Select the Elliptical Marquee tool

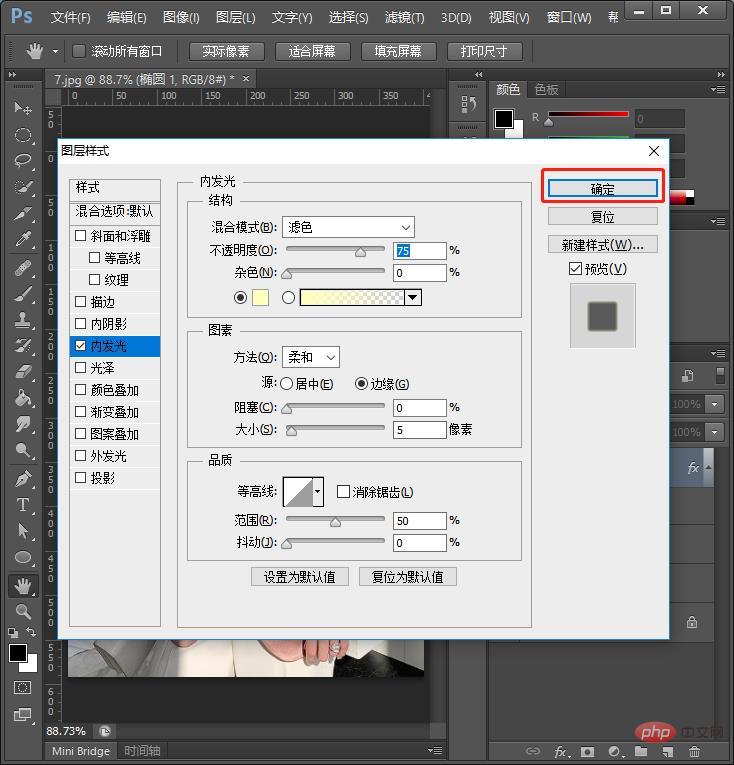pos(22,135)
